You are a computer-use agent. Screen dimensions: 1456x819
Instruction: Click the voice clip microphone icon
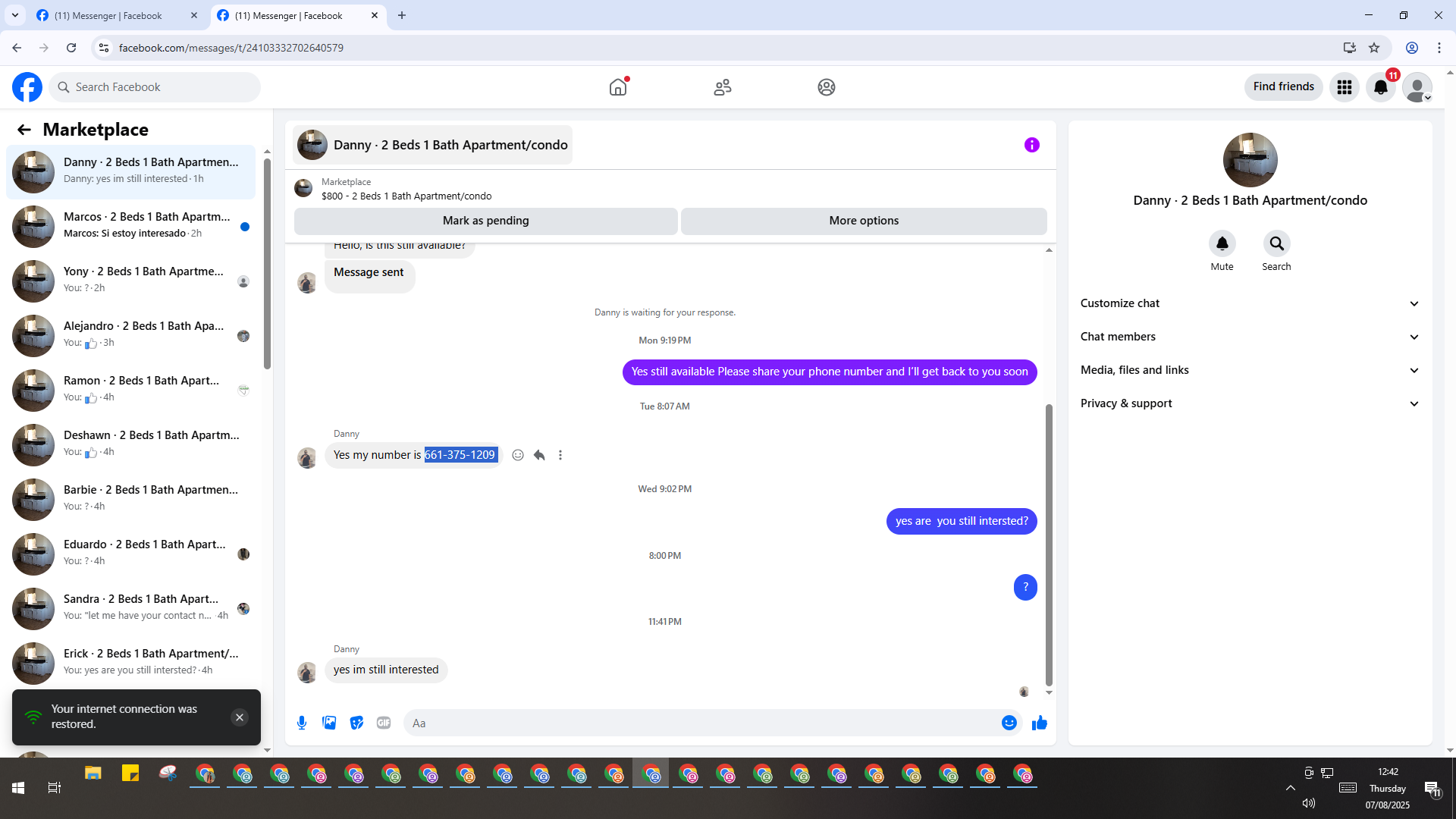pos(302,723)
